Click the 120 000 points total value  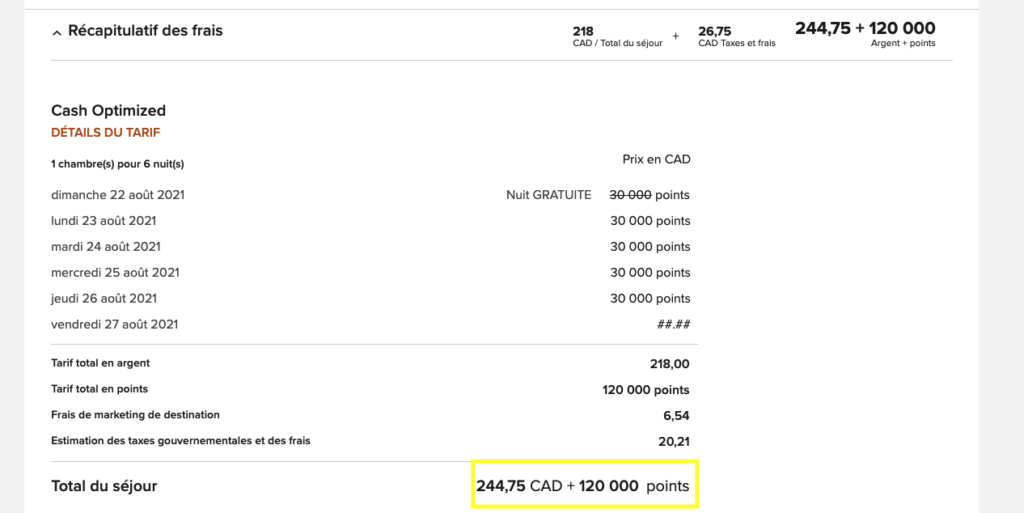(646, 390)
